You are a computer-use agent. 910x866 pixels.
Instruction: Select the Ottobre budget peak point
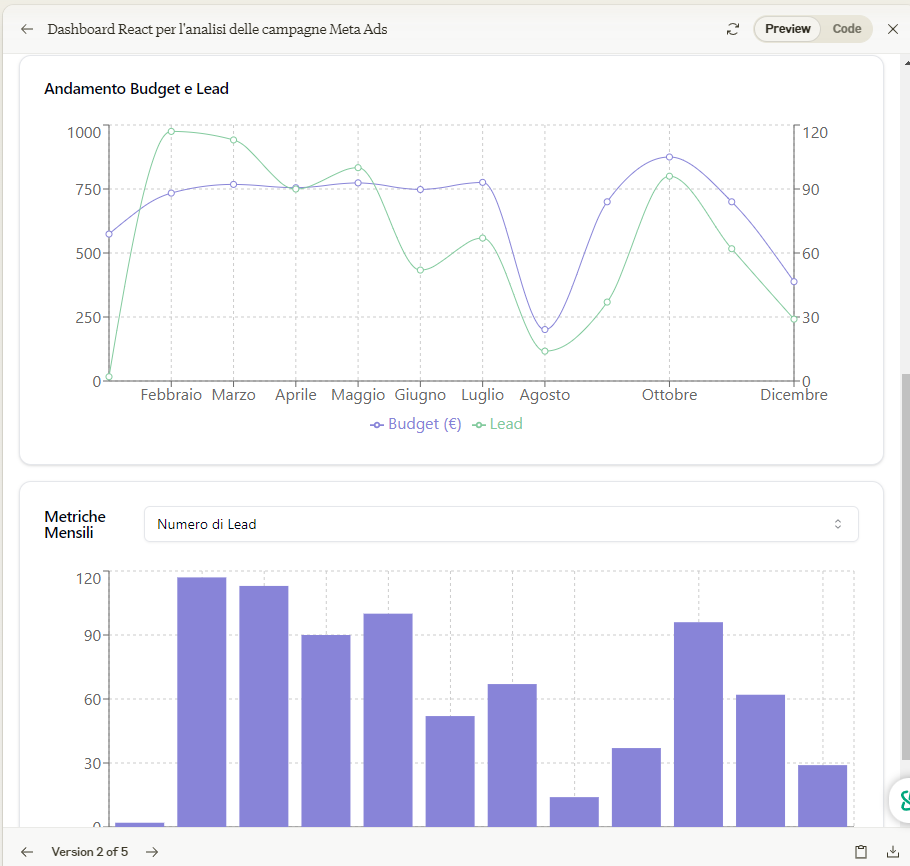(x=669, y=157)
